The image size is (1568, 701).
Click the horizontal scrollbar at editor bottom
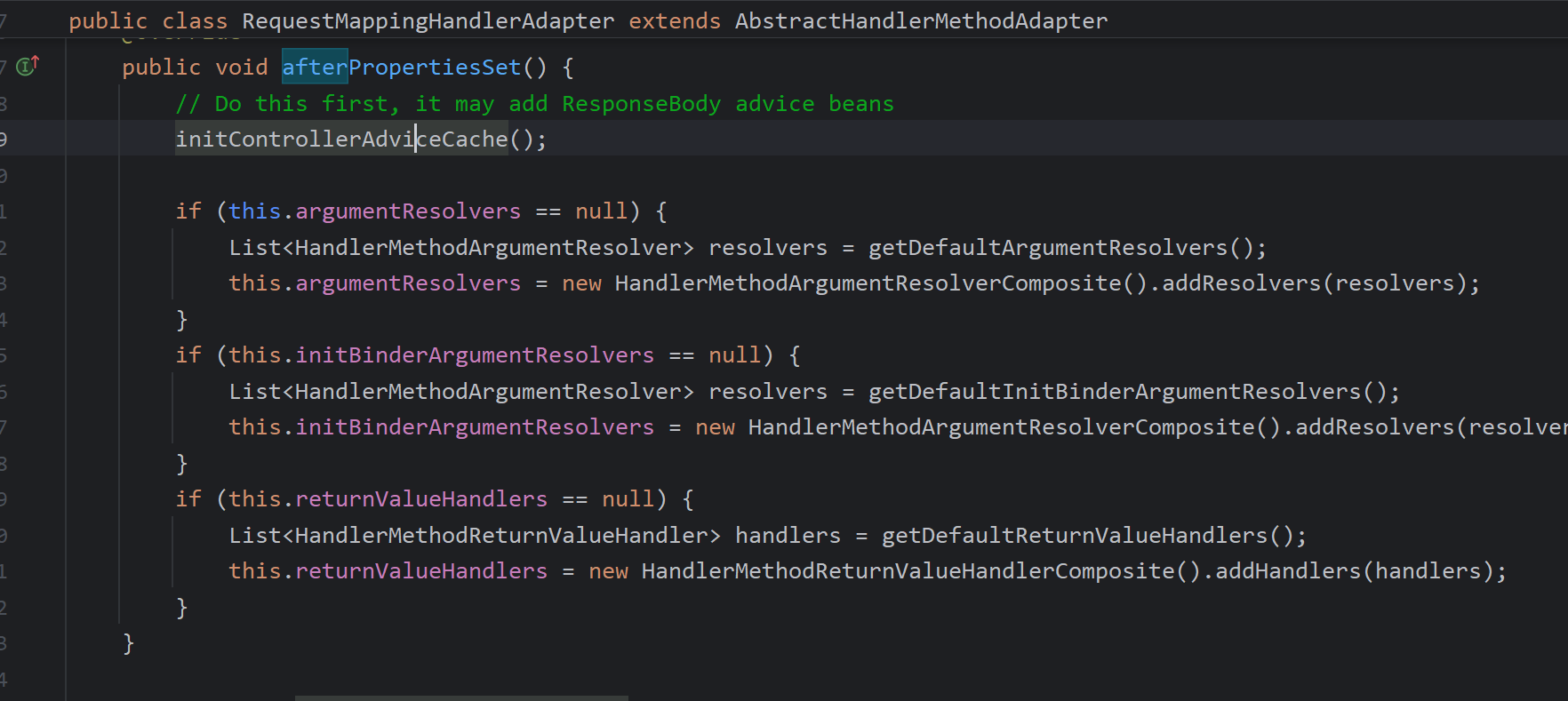(x=461, y=697)
